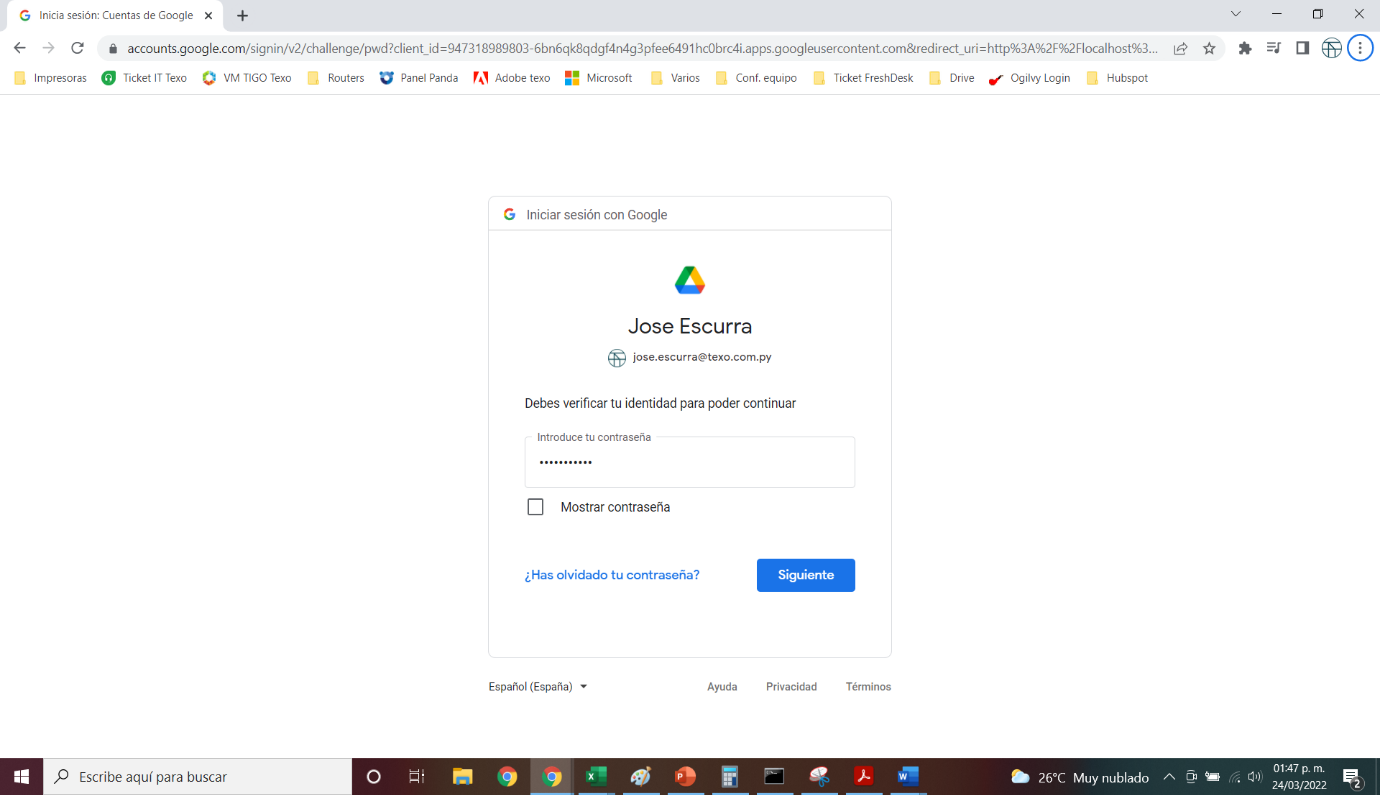Open Word from the taskbar
This screenshot has width=1380, height=795.
coord(908,776)
